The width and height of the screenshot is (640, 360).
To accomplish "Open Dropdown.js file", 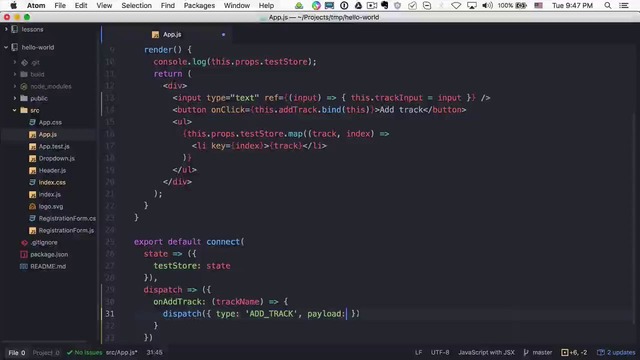I will pyautogui.click(x=57, y=158).
